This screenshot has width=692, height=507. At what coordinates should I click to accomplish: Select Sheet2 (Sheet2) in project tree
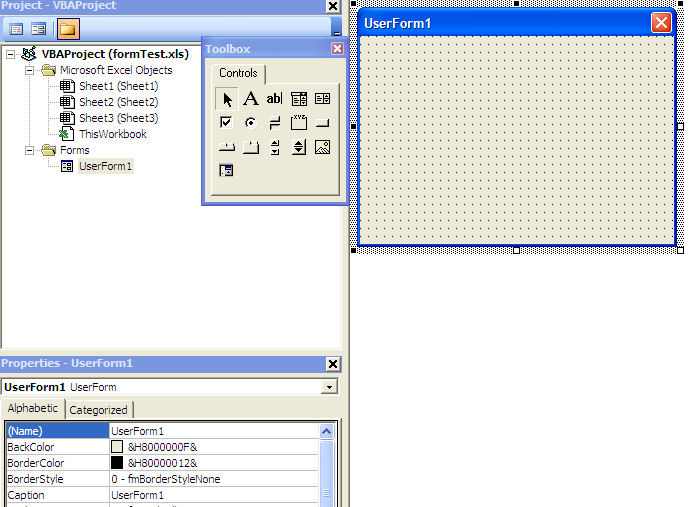coord(119,102)
